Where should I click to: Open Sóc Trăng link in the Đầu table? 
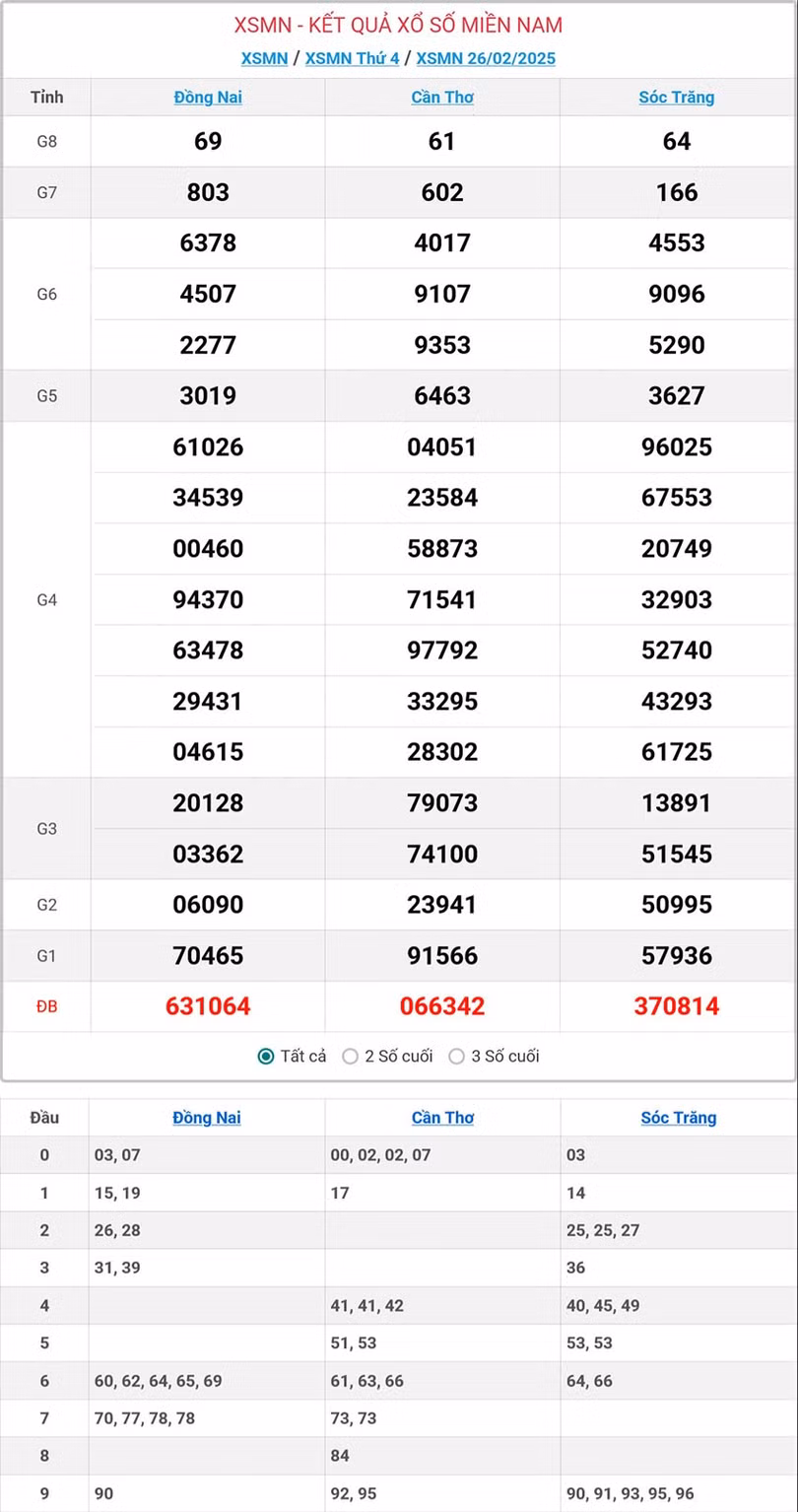pos(679,1118)
